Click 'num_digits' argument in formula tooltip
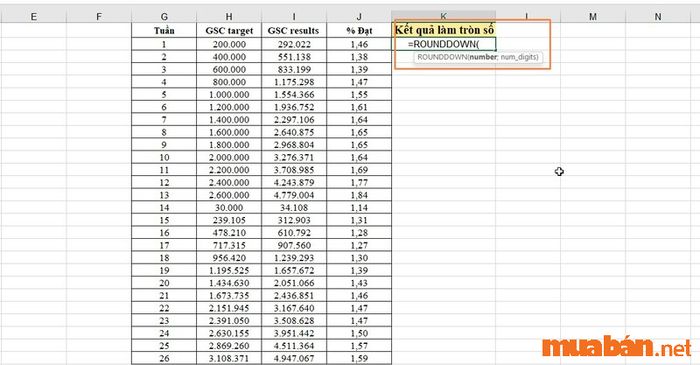The height and width of the screenshot is (365, 700). (x=518, y=57)
